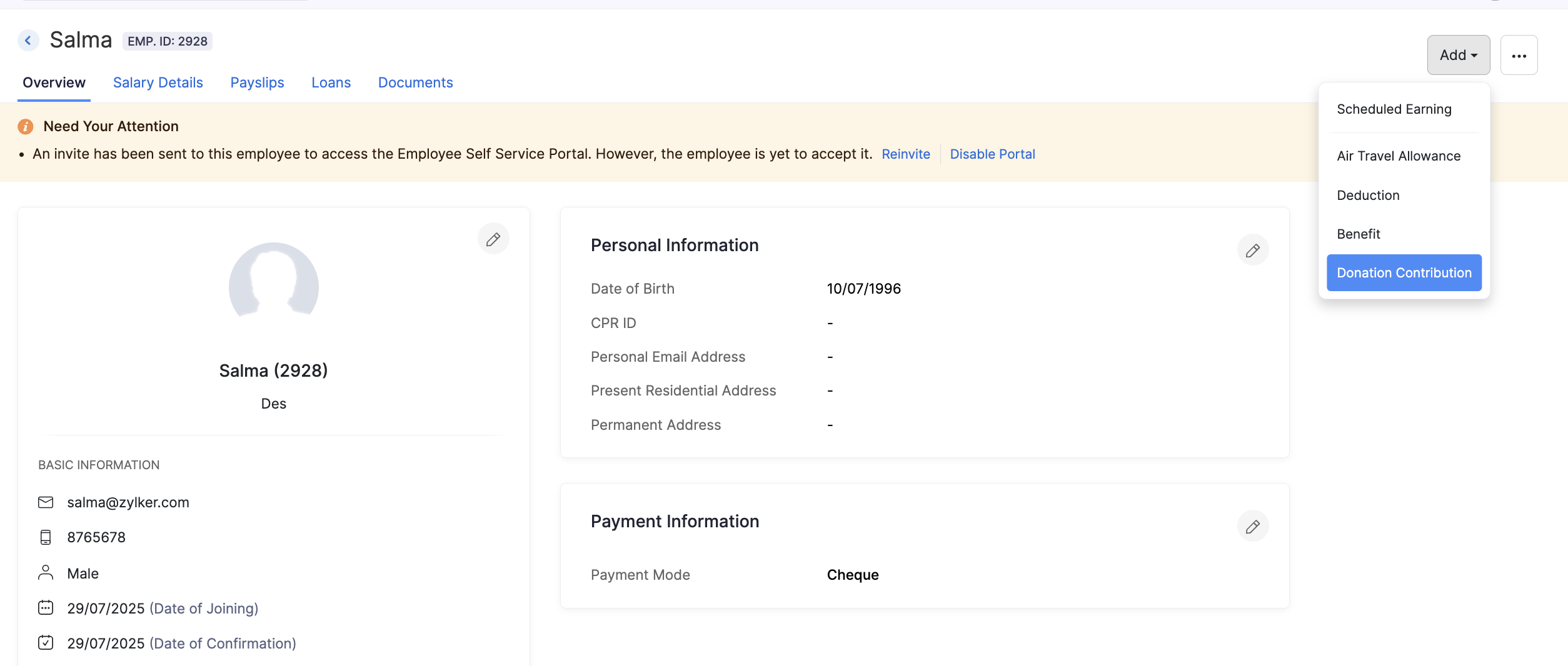Viewport: 1568px width, 666px height.
Task: Click the email envelope icon
Action: [46, 502]
